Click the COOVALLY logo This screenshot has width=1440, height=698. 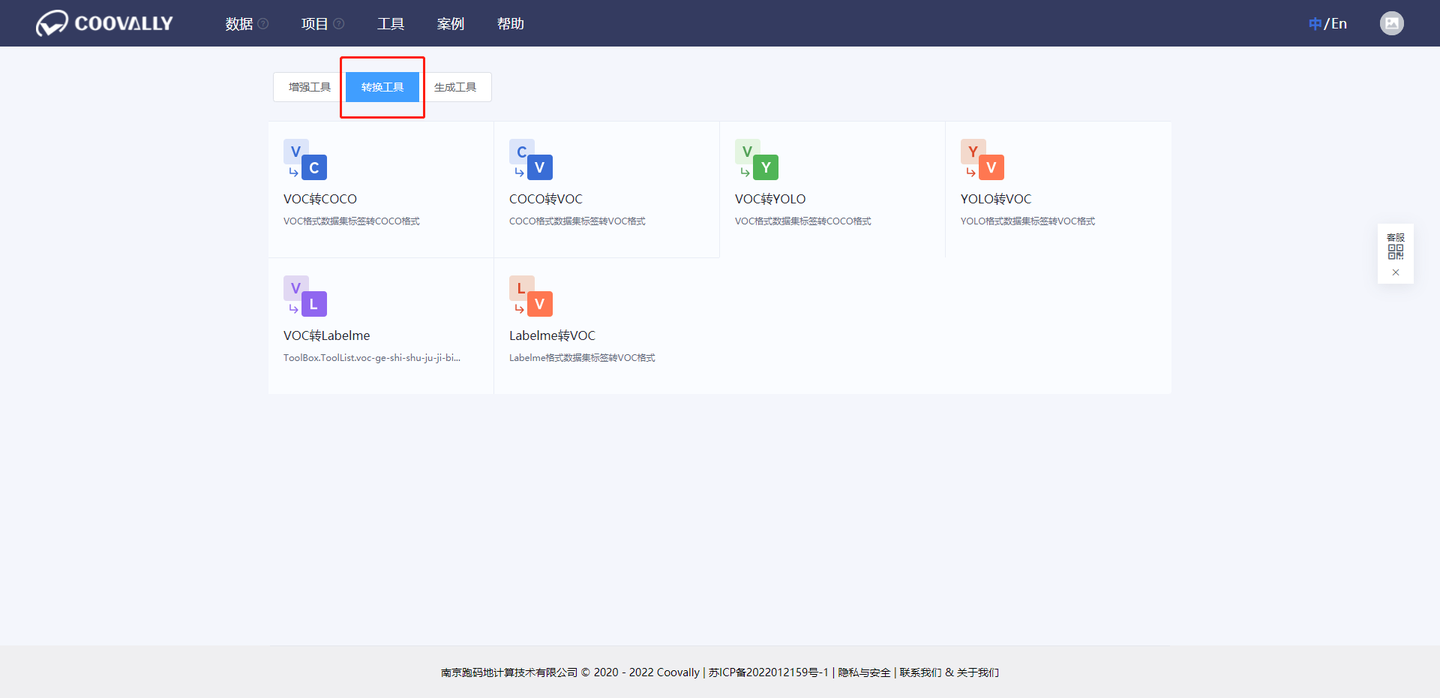pyautogui.click(x=103, y=22)
